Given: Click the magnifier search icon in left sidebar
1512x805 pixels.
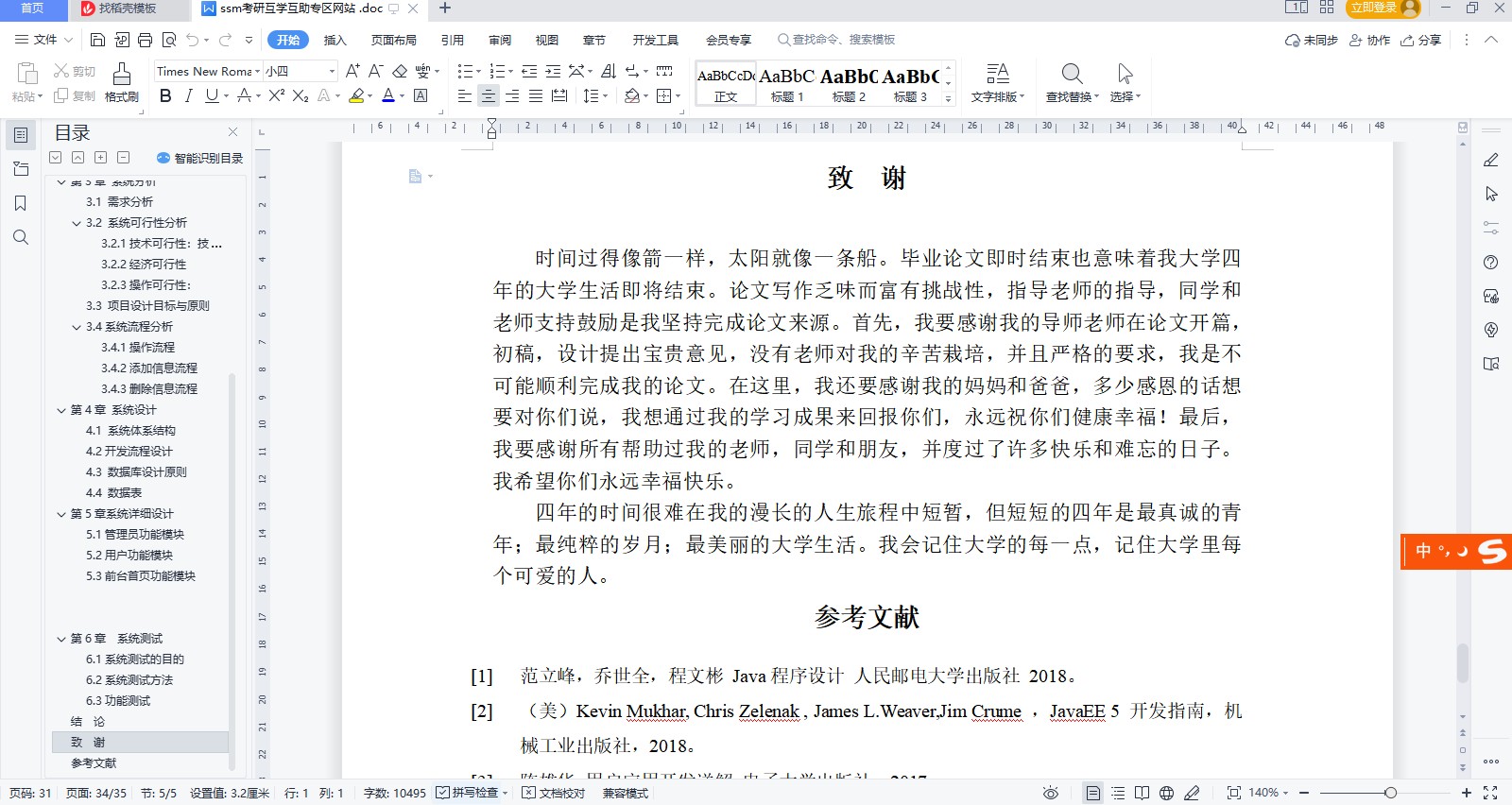Looking at the screenshot, I should coord(21,237).
